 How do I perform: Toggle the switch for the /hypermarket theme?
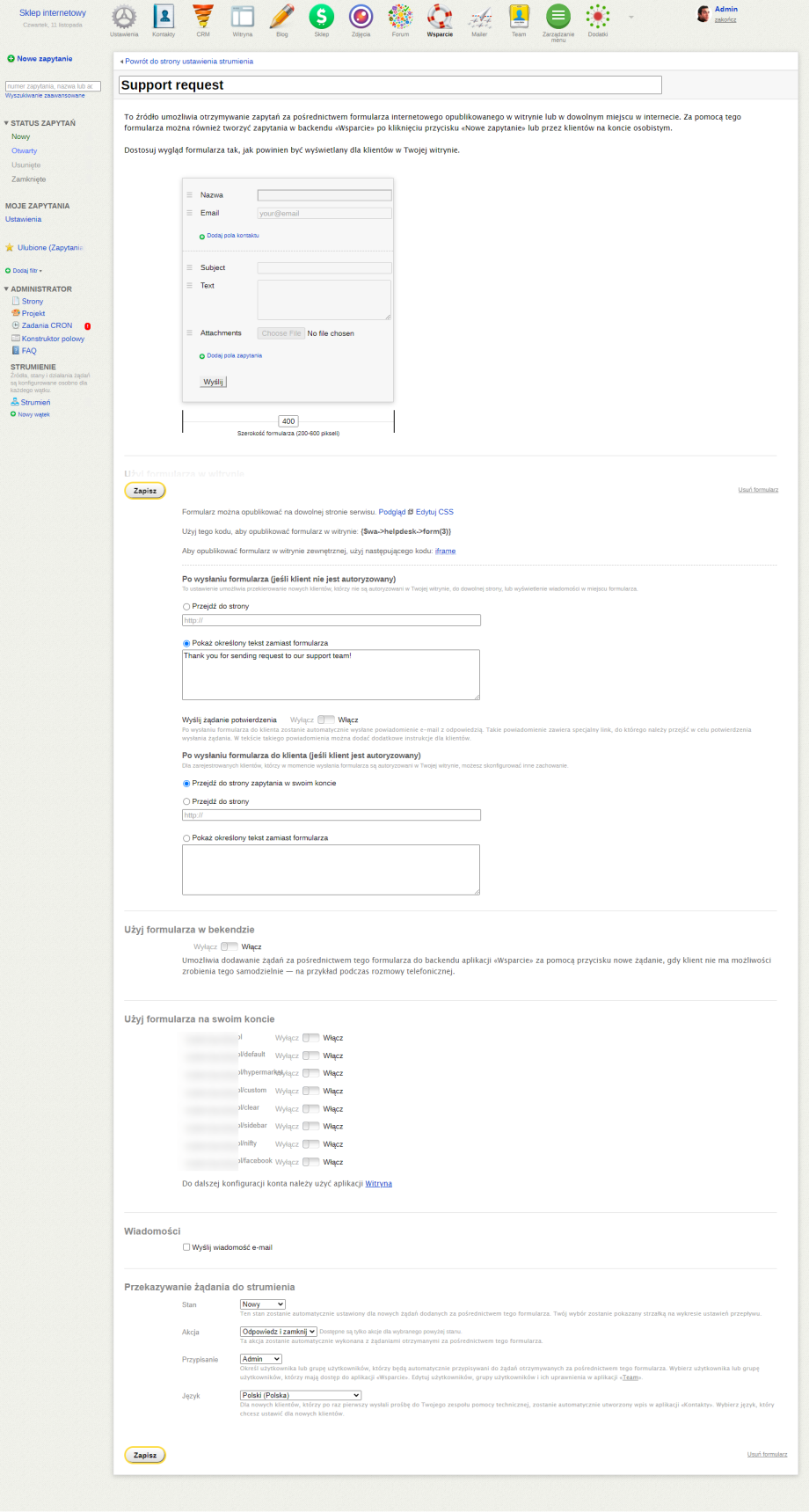coord(310,1073)
